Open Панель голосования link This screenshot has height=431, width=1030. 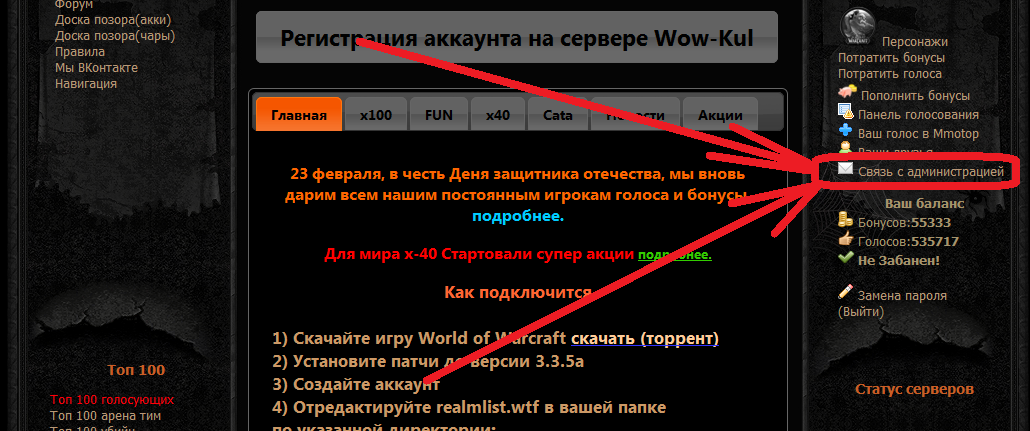coord(918,115)
